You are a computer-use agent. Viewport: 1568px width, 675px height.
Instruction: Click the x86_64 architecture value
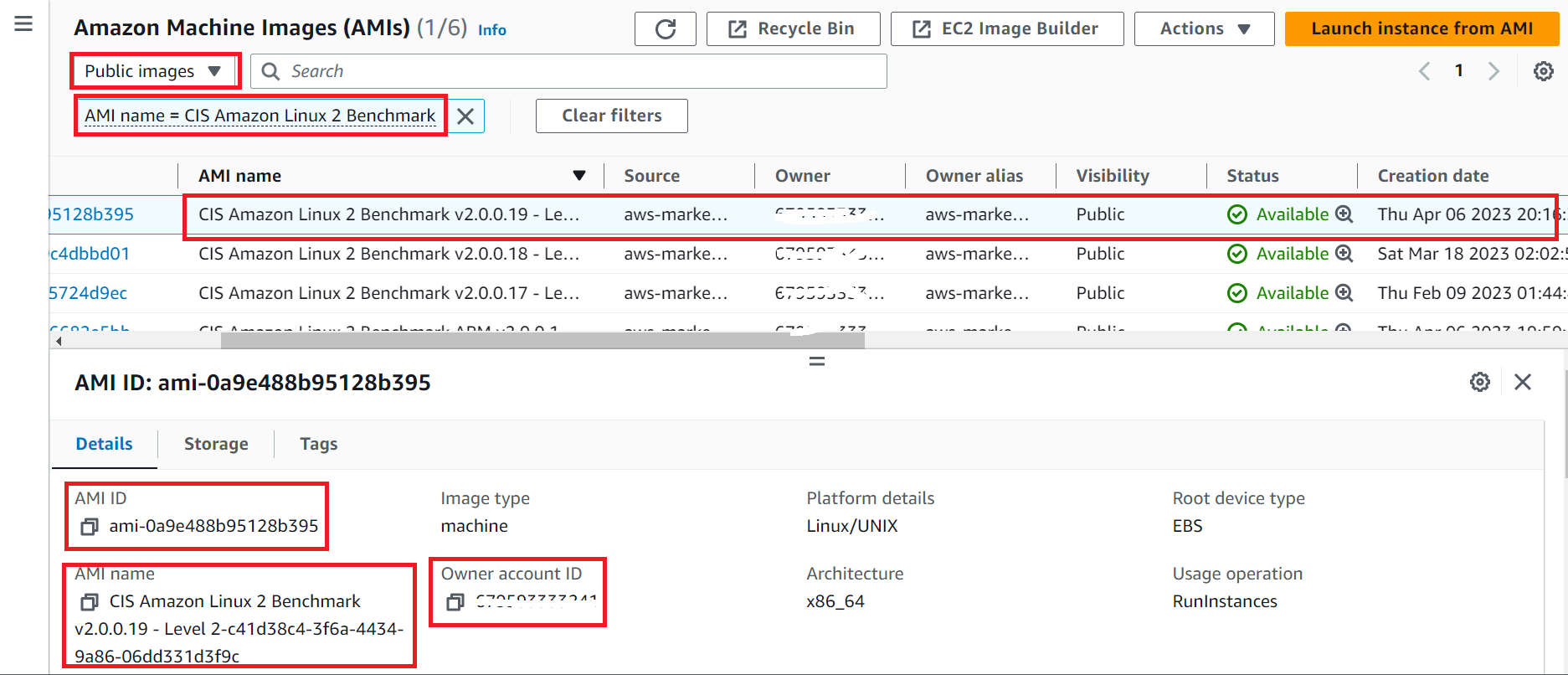point(835,601)
